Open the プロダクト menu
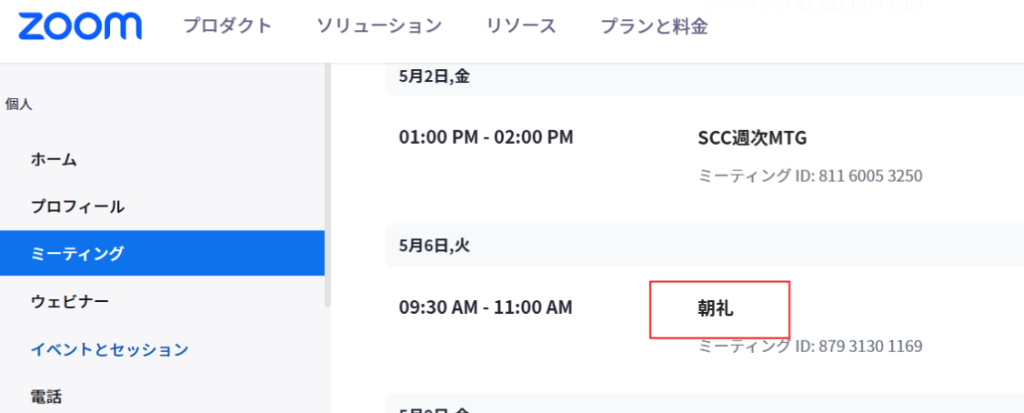Screen dimensions: 1024x413 227,26
